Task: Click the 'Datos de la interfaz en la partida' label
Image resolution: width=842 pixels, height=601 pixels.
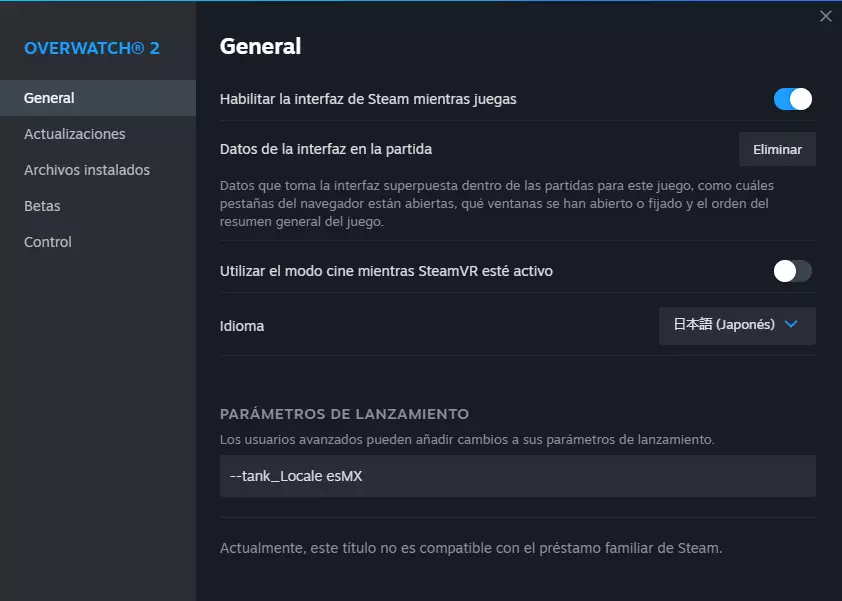Action: (x=325, y=149)
